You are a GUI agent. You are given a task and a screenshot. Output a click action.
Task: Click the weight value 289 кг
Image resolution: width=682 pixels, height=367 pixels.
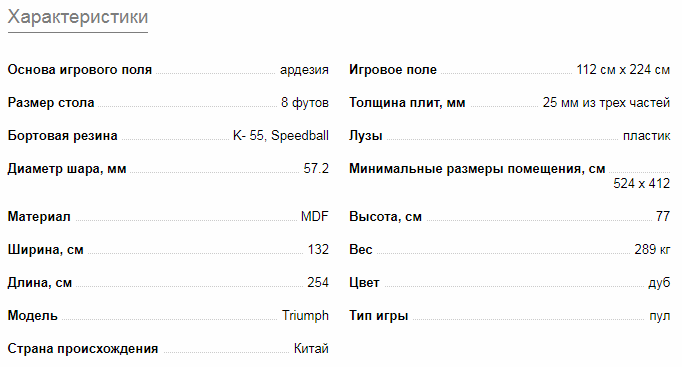tap(652, 250)
